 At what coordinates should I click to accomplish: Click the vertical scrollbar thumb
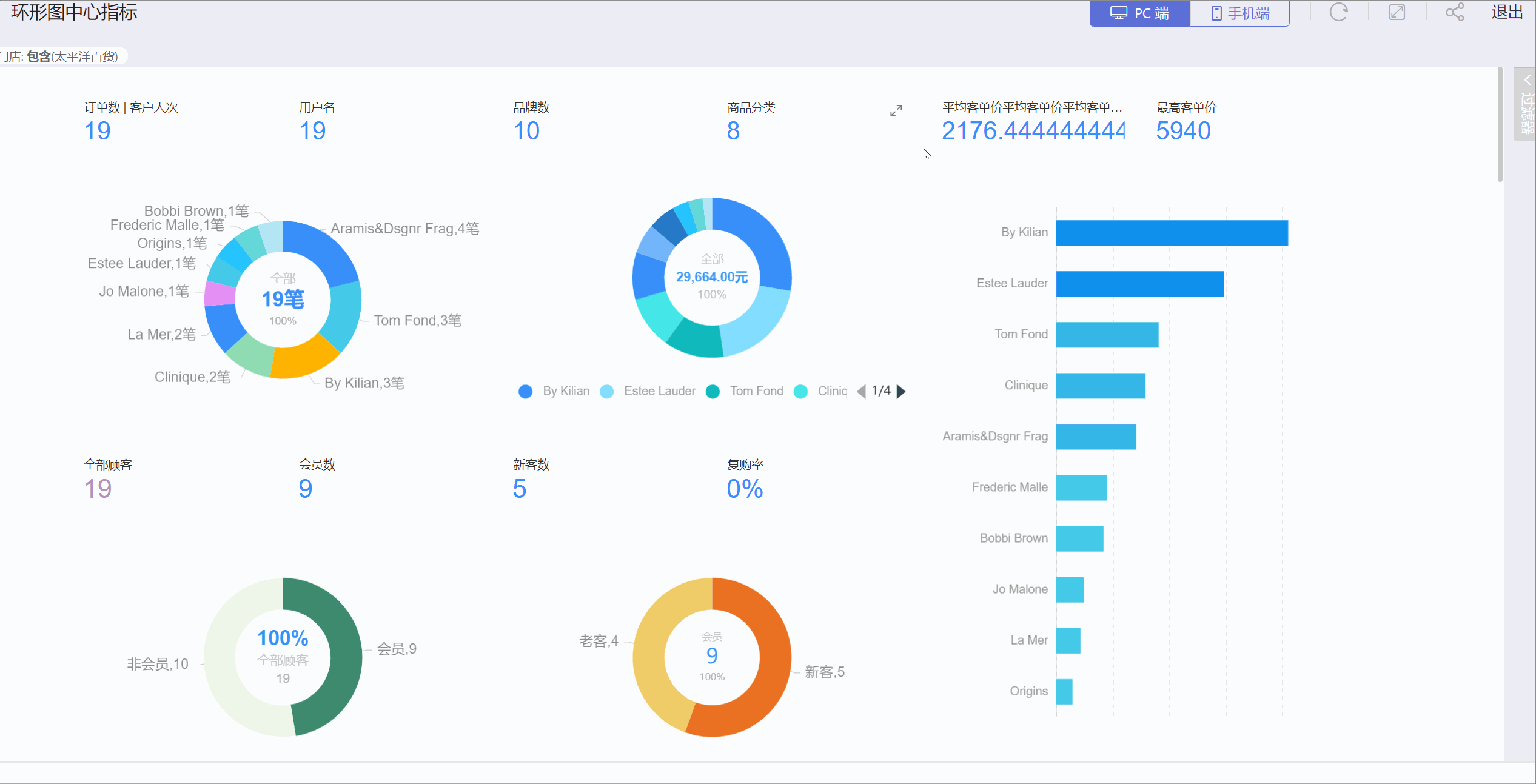point(1500,124)
